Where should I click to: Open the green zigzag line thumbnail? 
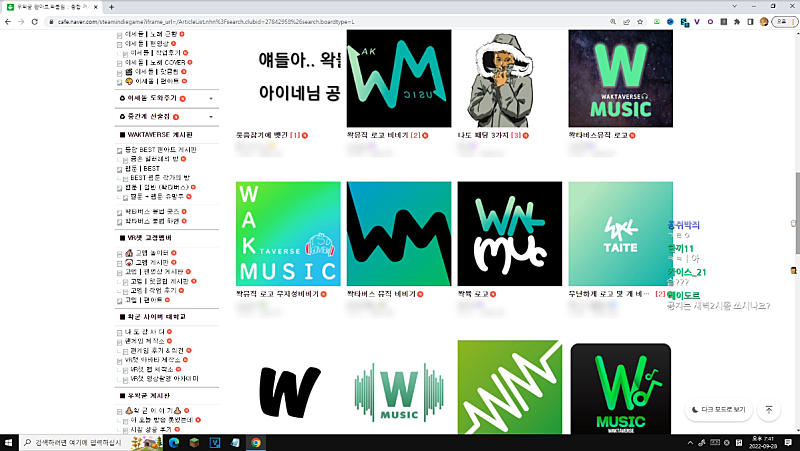[x=510, y=388]
